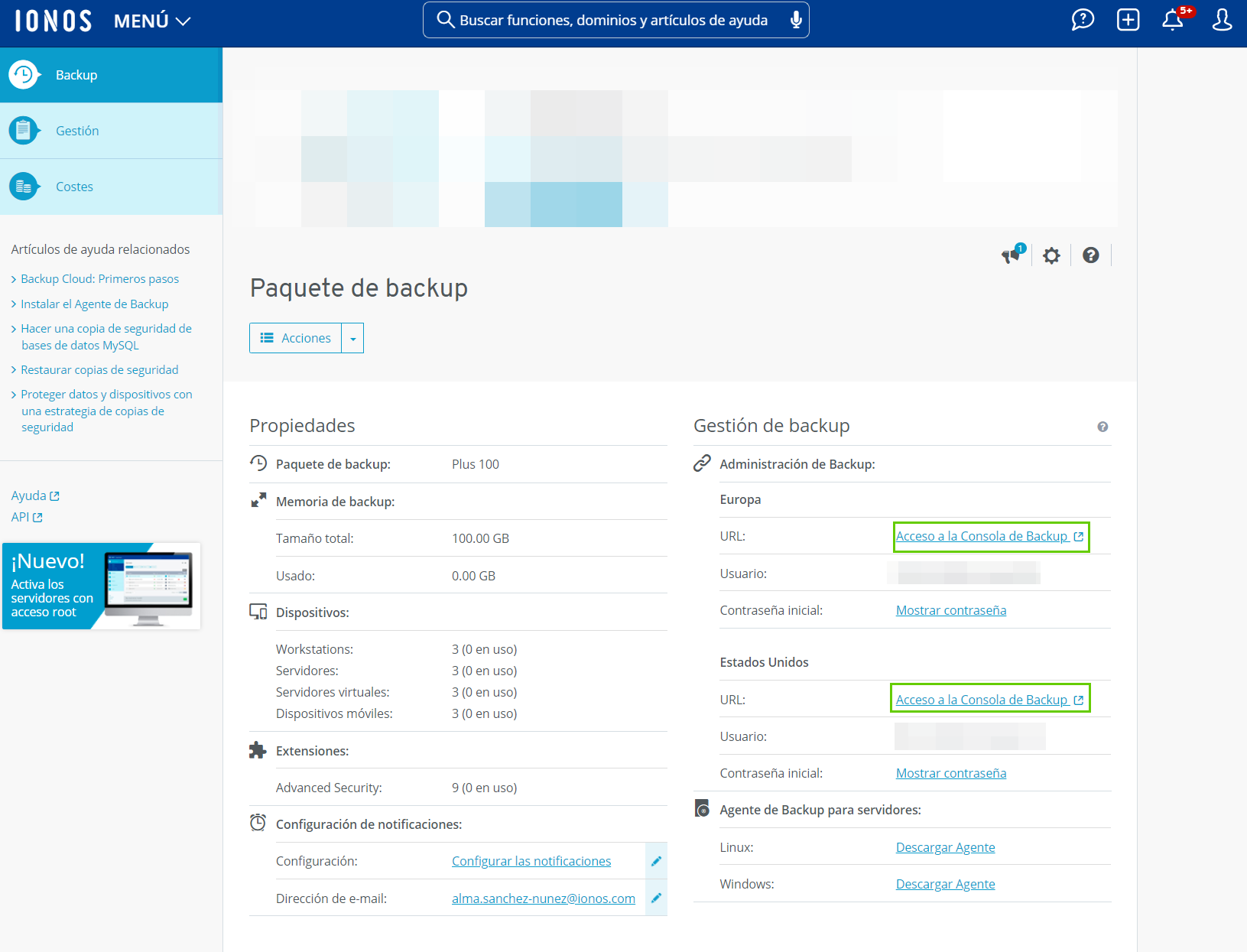Click the notification settings alarm clock icon
This screenshot has height=952, width=1247.
pos(258,823)
